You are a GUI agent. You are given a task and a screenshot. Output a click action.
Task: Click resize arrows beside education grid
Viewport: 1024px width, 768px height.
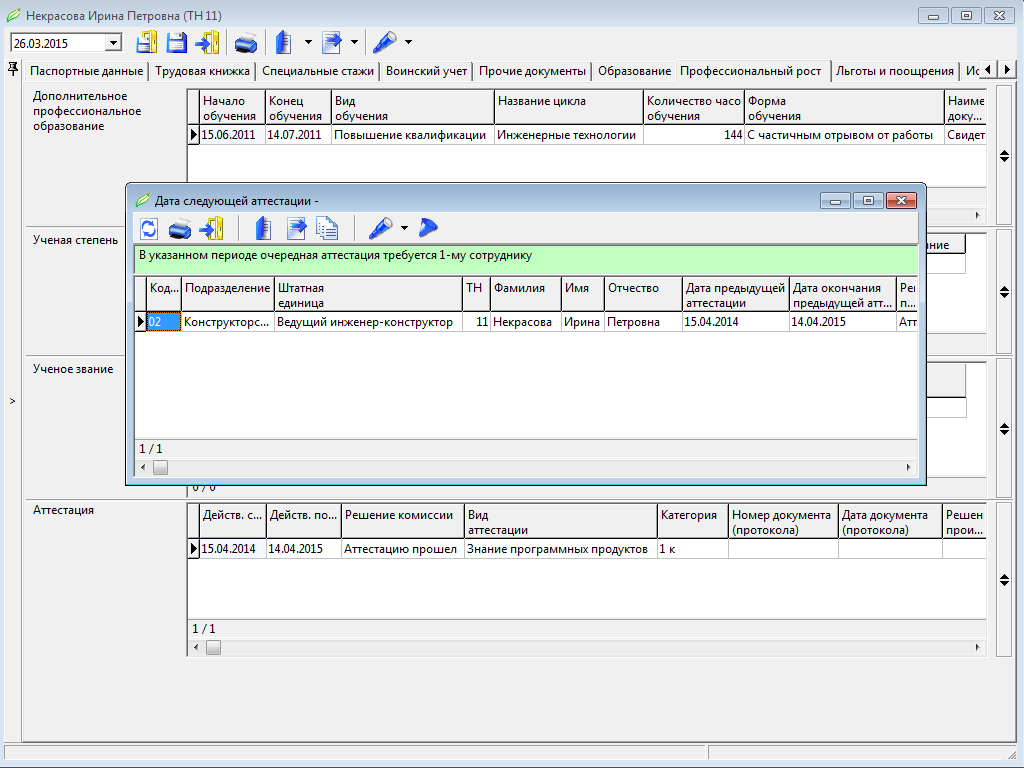click(x=1004, y=156)
